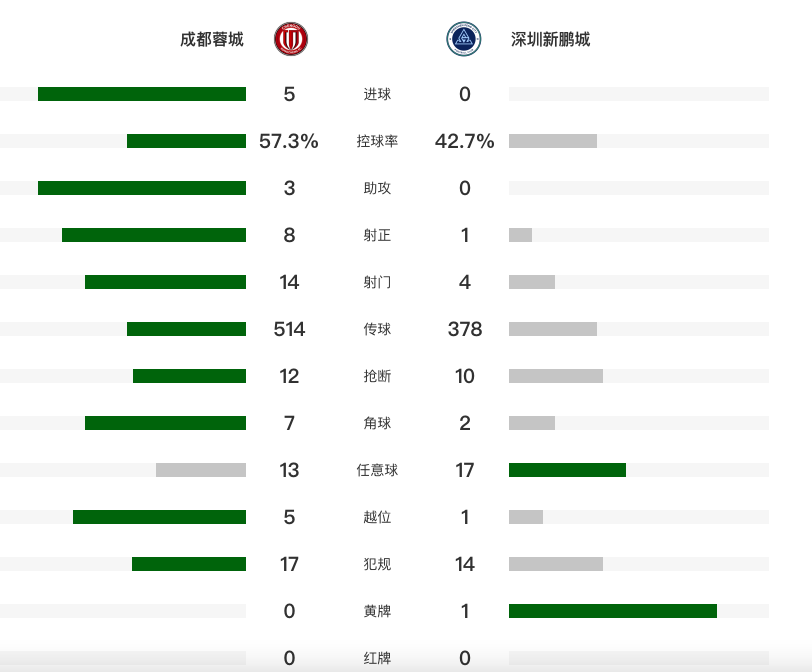Image resolution: width=812 pixels, height=672 pixels.
Task: Click the 传球 value 378
Action: 465,329
